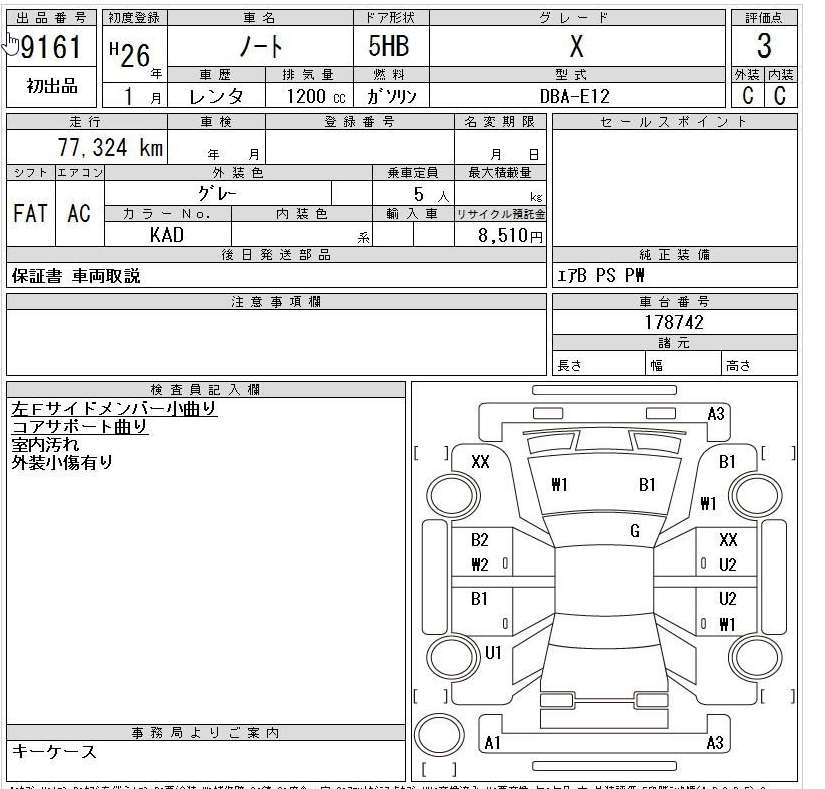Select the グレー exterior color cell
The image size is (825, 789).
coord(217,193)
